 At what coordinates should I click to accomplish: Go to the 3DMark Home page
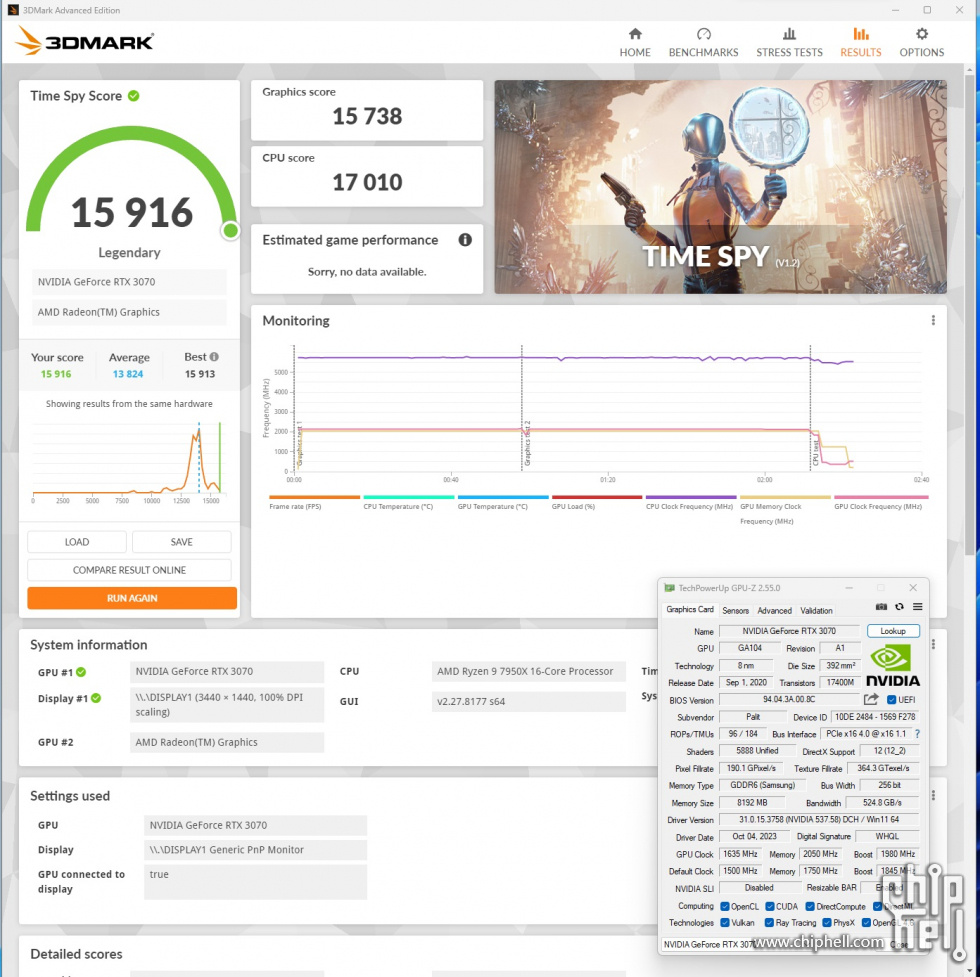pos(634,43)
